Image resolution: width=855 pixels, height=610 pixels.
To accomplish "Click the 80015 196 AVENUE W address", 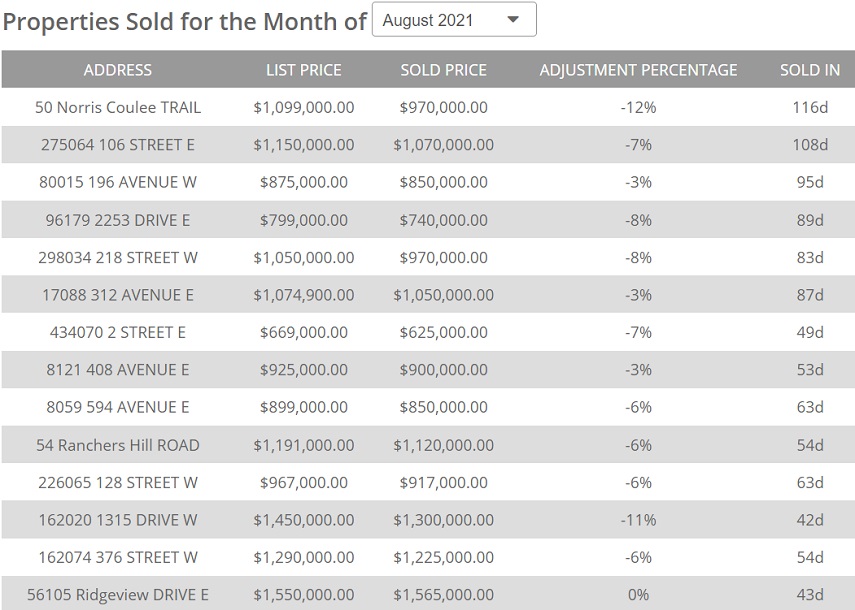I will pos(118,182).
